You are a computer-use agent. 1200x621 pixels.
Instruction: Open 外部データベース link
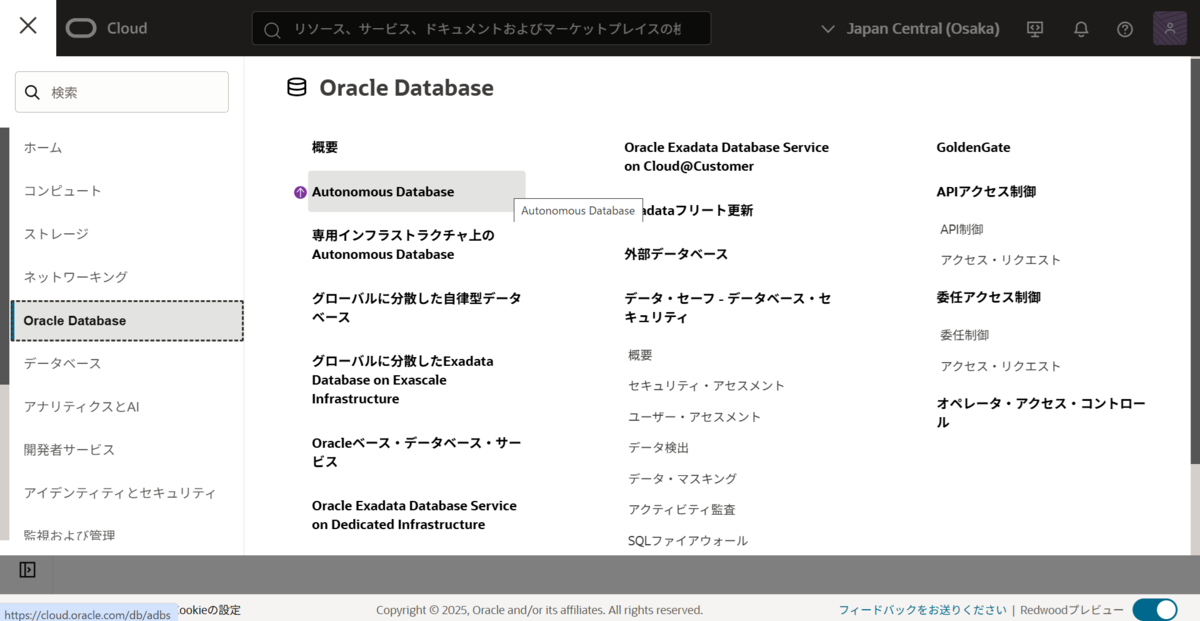[676, 254]
